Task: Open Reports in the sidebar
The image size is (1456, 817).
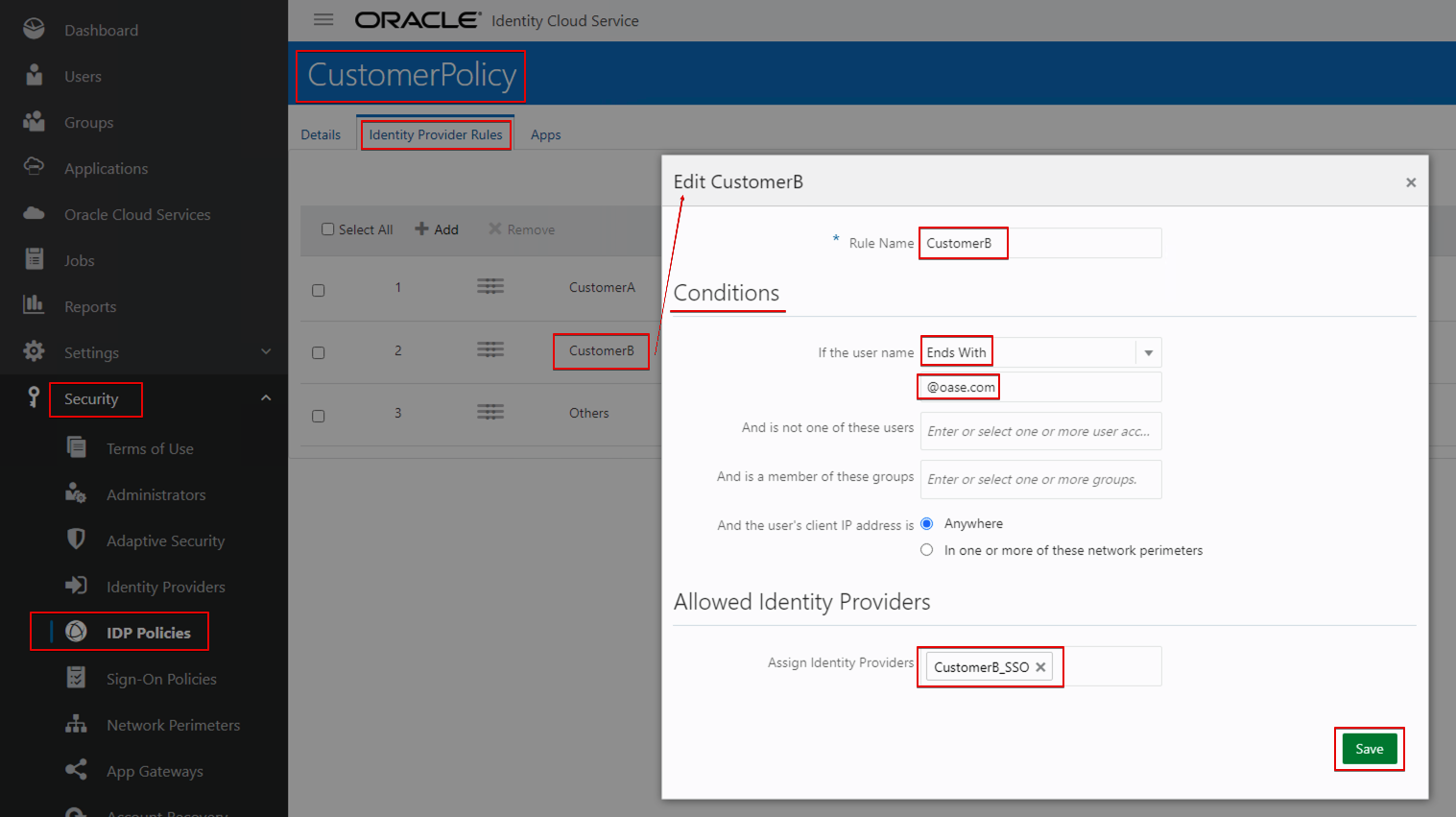Action: (x=90, y=306)
